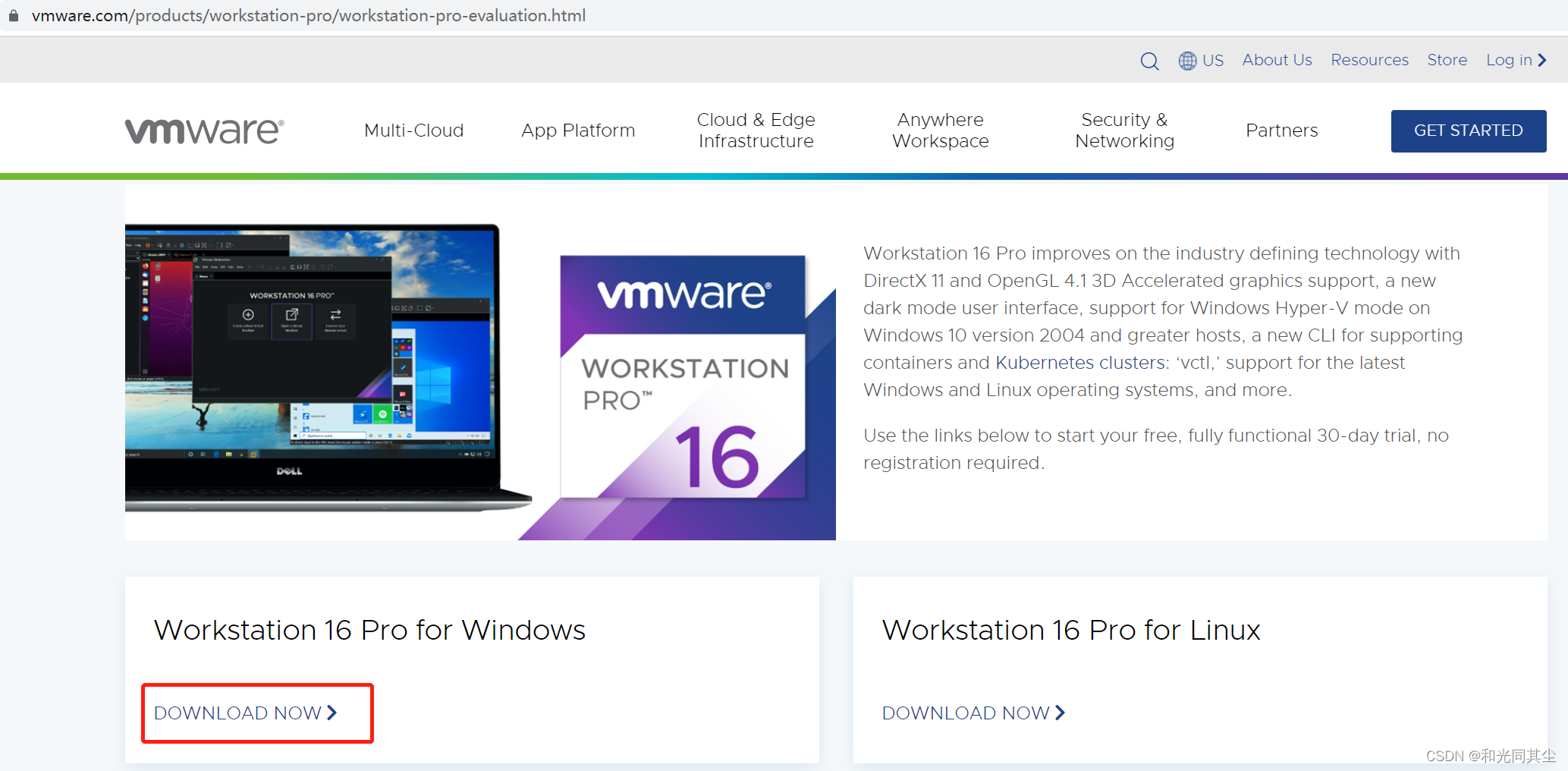
Task: Click the Log in arrow link
Action: 1516,60
